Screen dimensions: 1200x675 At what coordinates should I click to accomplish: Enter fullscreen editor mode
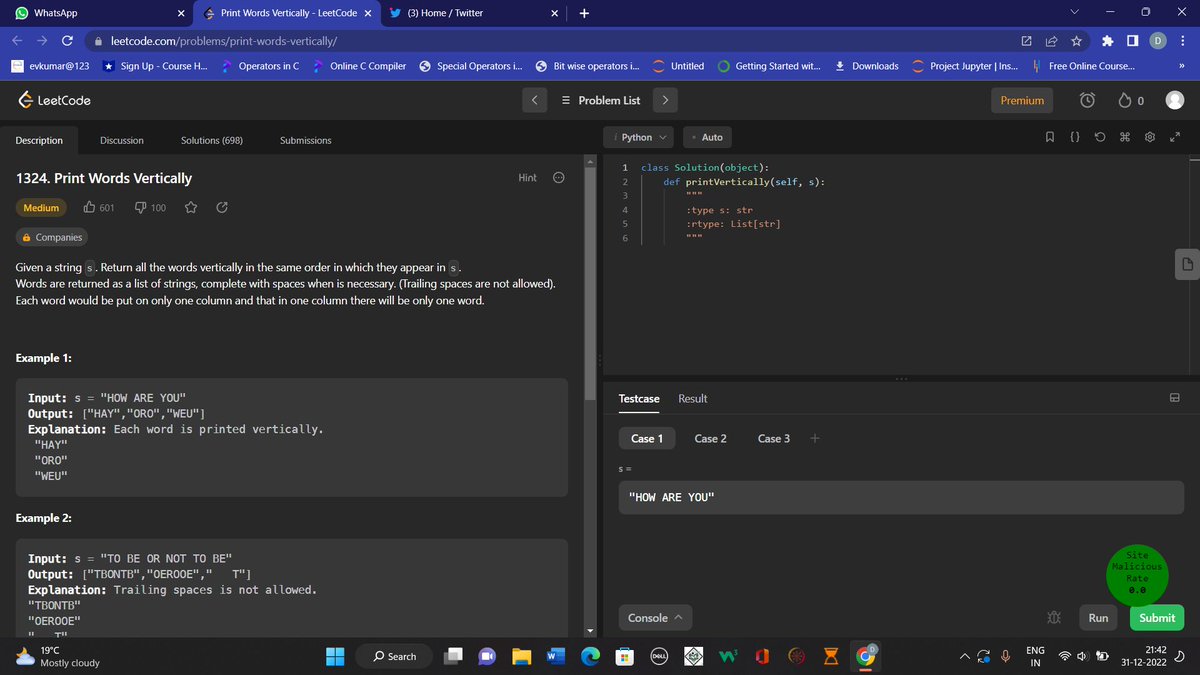pos(1175,137)
